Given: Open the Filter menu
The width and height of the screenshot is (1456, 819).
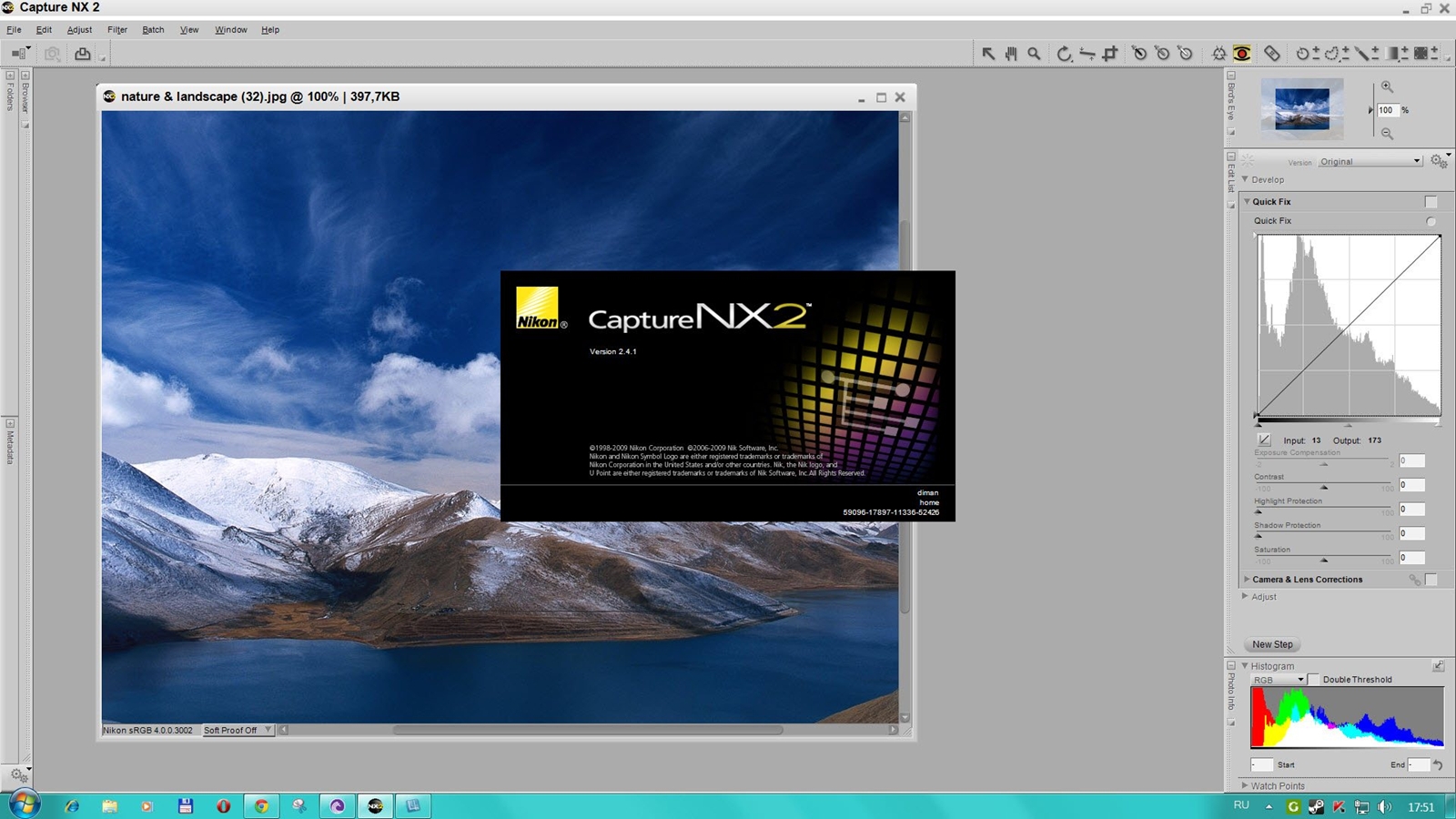Looking at the screenshot, I should [117, 29].
